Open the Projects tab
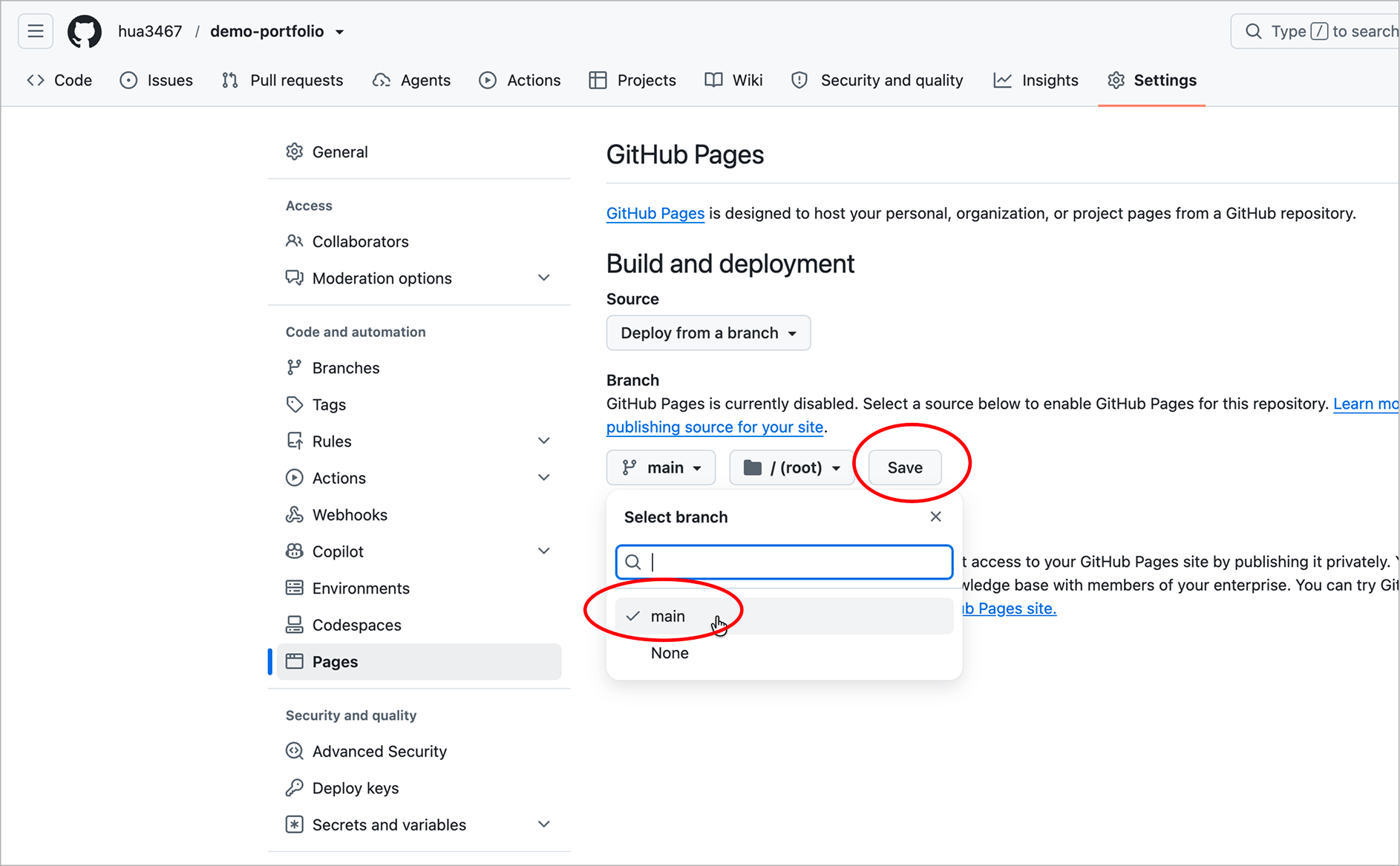 pos(632,80)
